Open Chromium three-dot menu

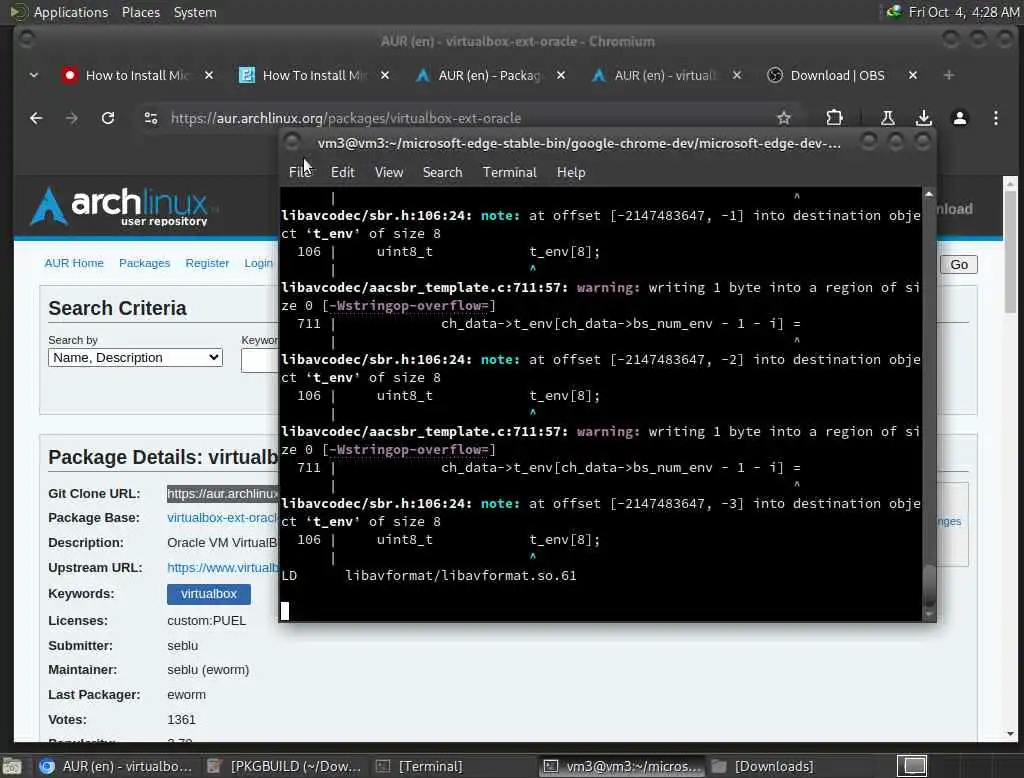[995, 118]
